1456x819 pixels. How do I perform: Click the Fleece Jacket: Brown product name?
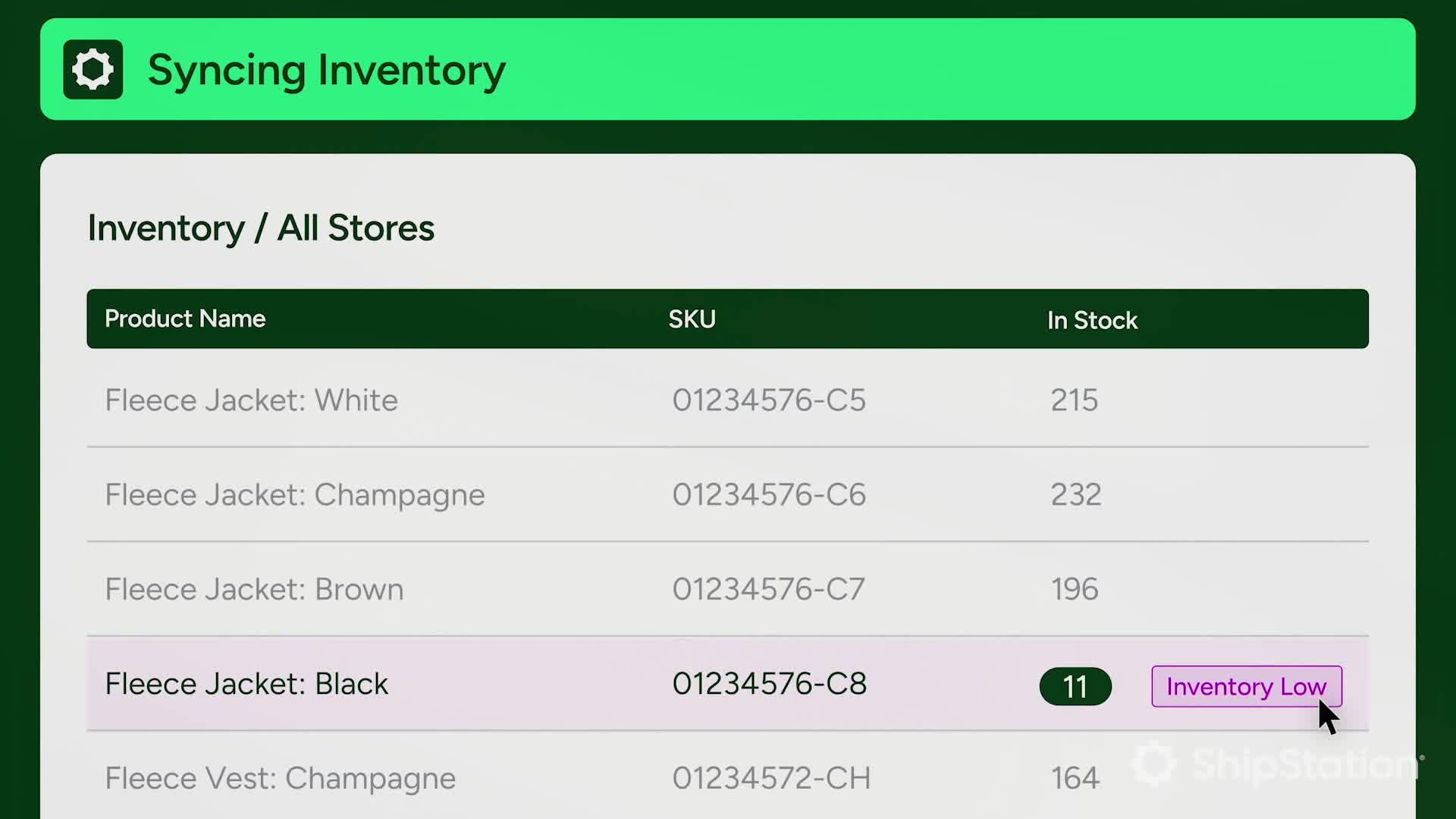(254, 589)
